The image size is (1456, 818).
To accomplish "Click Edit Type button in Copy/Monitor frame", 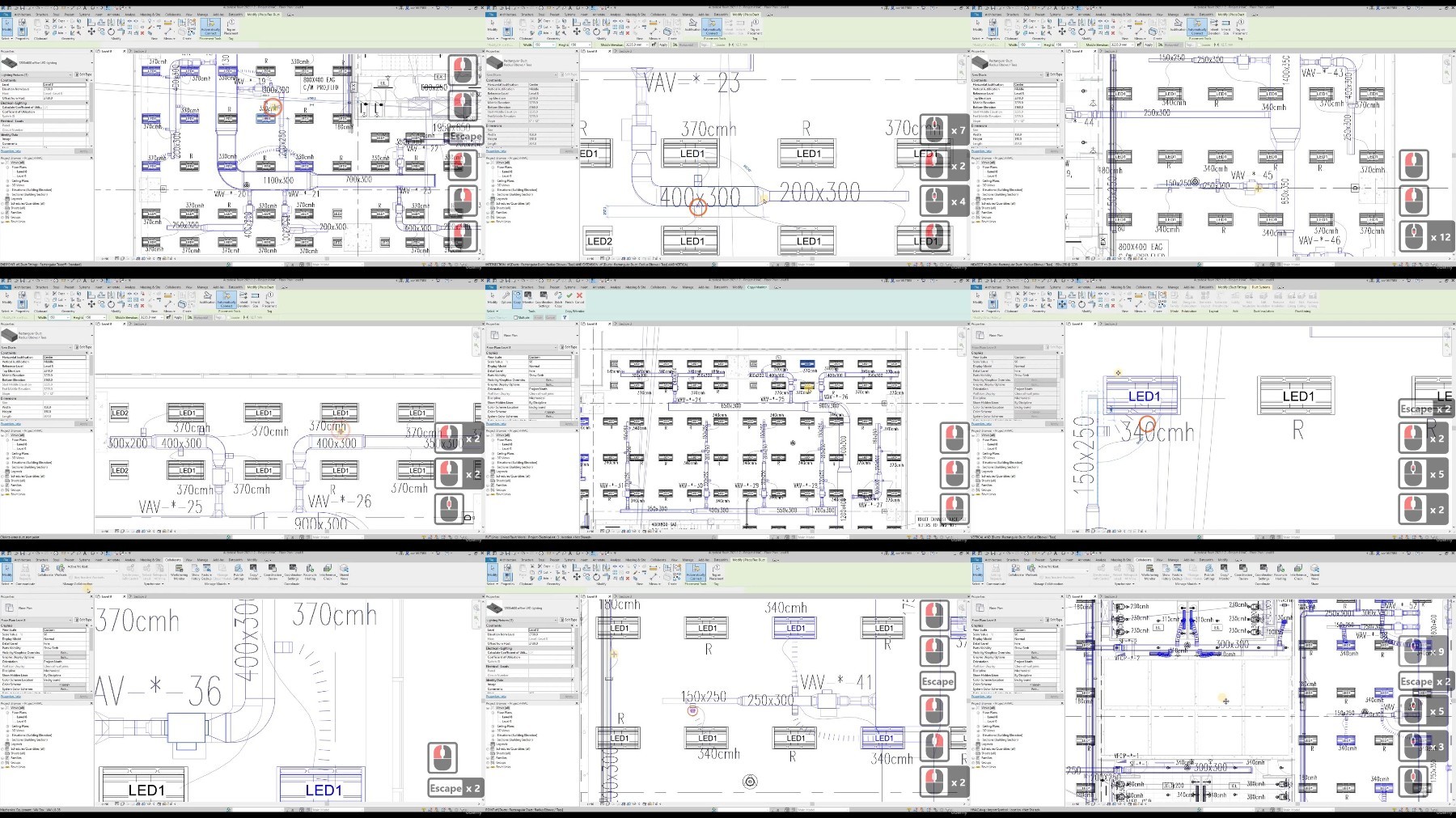I will point(569,347).
